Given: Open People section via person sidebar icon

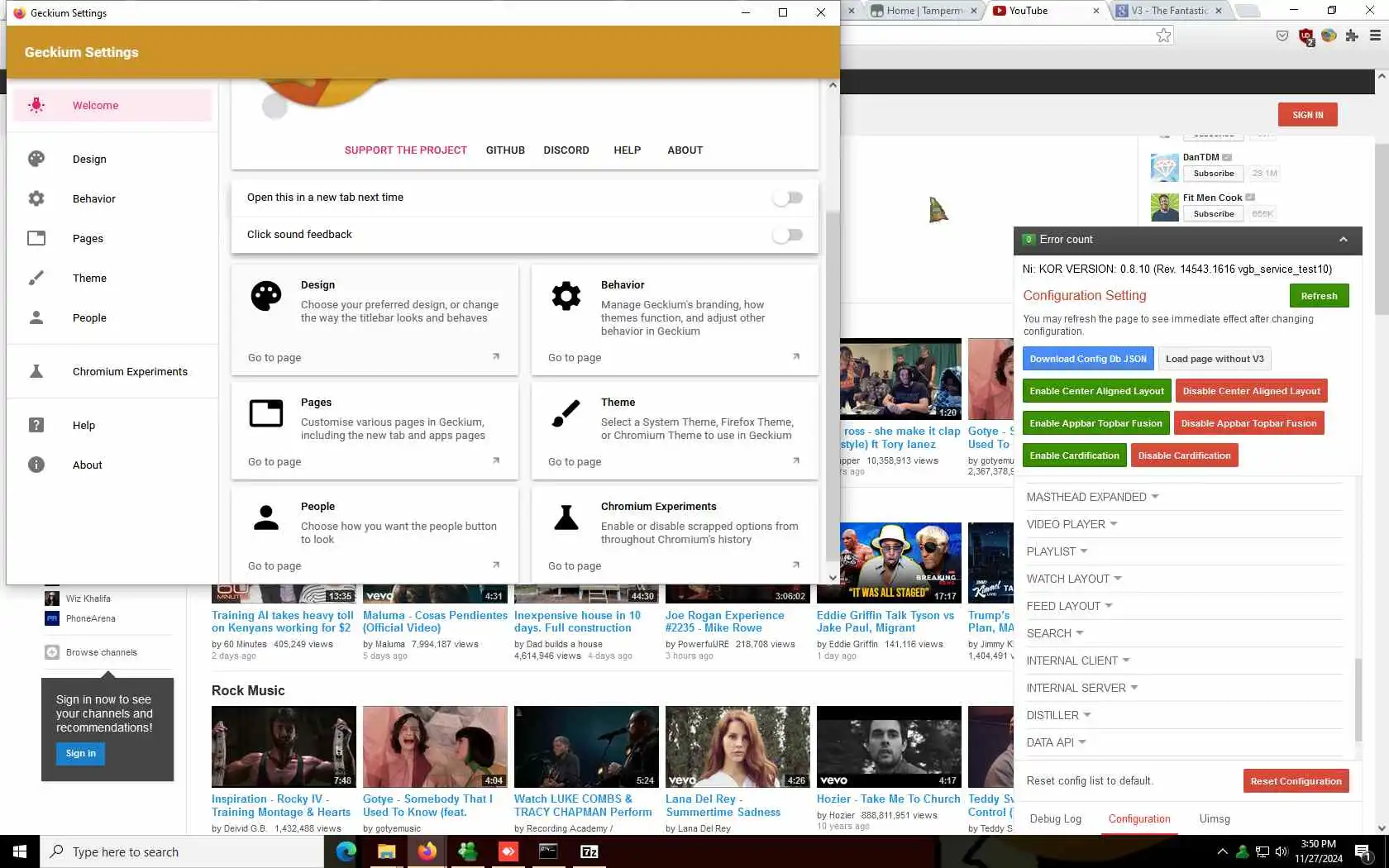Looking at the screenshot, I should tap(36, 317).
